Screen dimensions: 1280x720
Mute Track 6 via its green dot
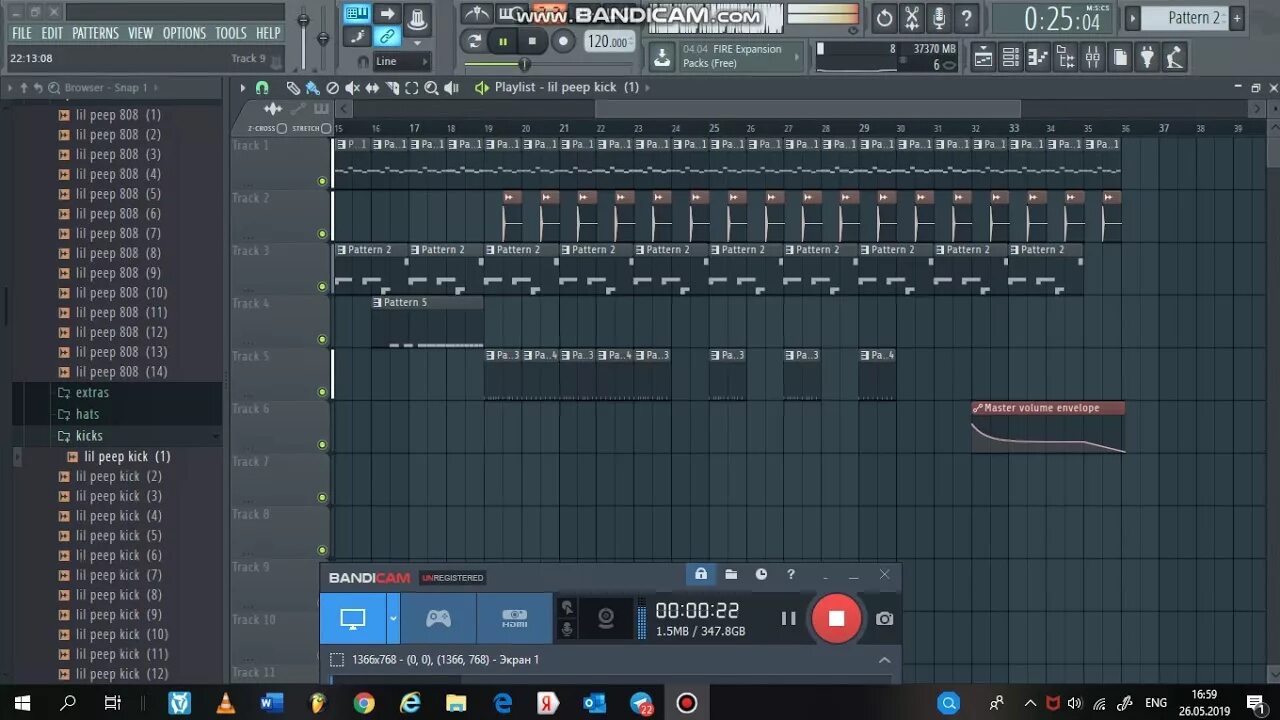(x=322, y=445)
